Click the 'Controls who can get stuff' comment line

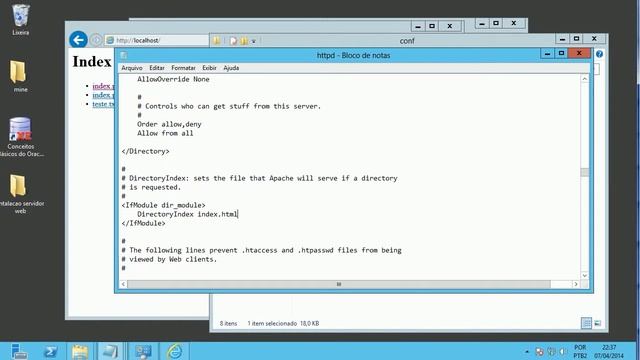tap(229, 106)
